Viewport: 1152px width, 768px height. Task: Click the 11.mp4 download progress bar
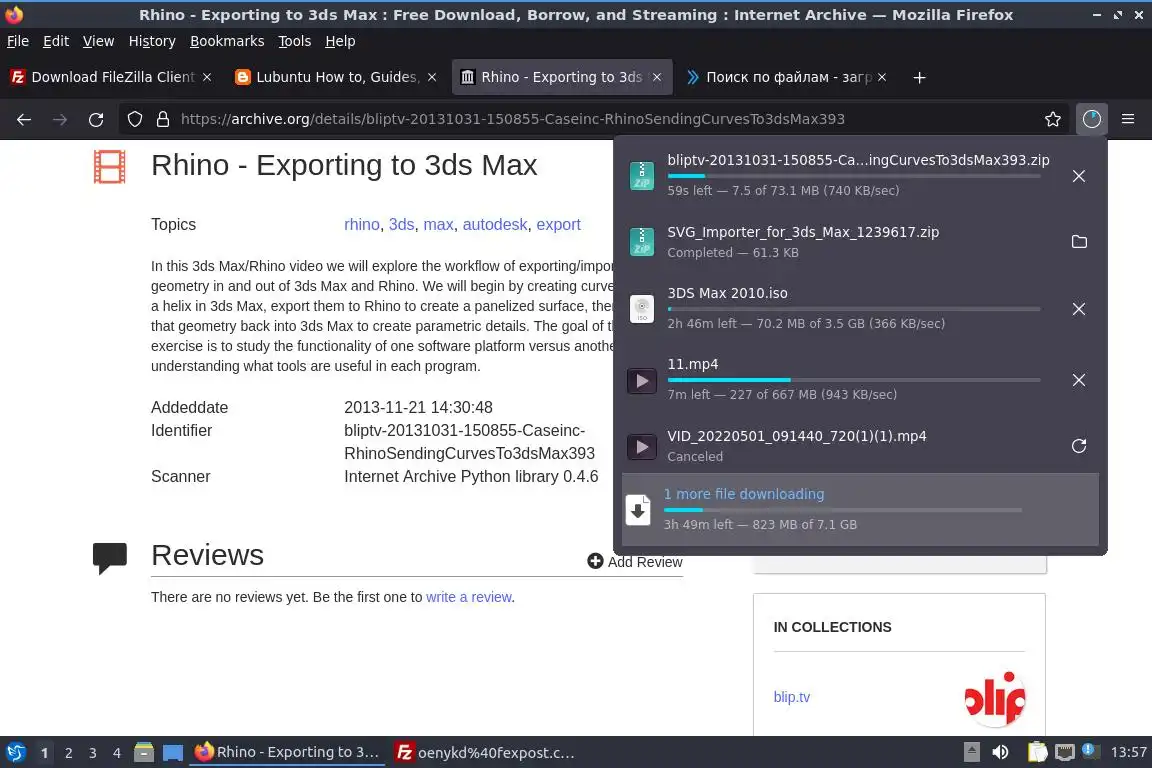(x=854, y=380)
